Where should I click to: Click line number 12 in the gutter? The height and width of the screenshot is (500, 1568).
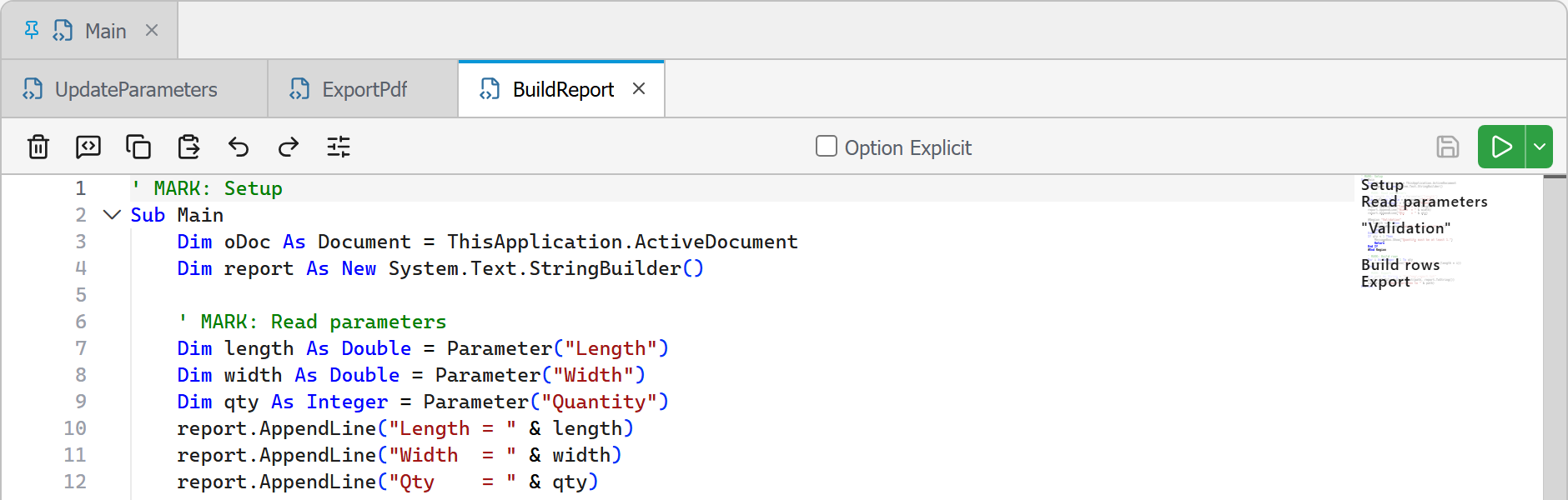(x=75, y=482)
